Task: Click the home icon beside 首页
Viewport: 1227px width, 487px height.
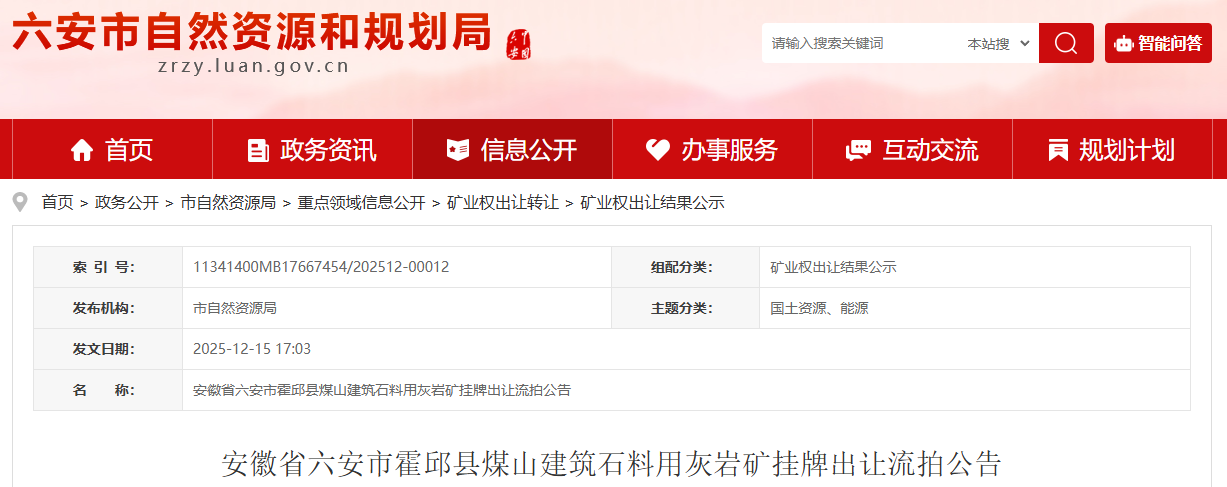Action: [x=82, y=150]
